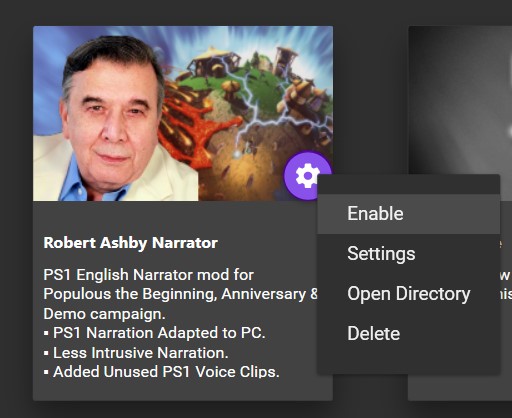Image resolution: width=512 pixels, height=418 pixels.
Task: Click the 'Demo campaign.' text line
Action: tap(104, 314)
